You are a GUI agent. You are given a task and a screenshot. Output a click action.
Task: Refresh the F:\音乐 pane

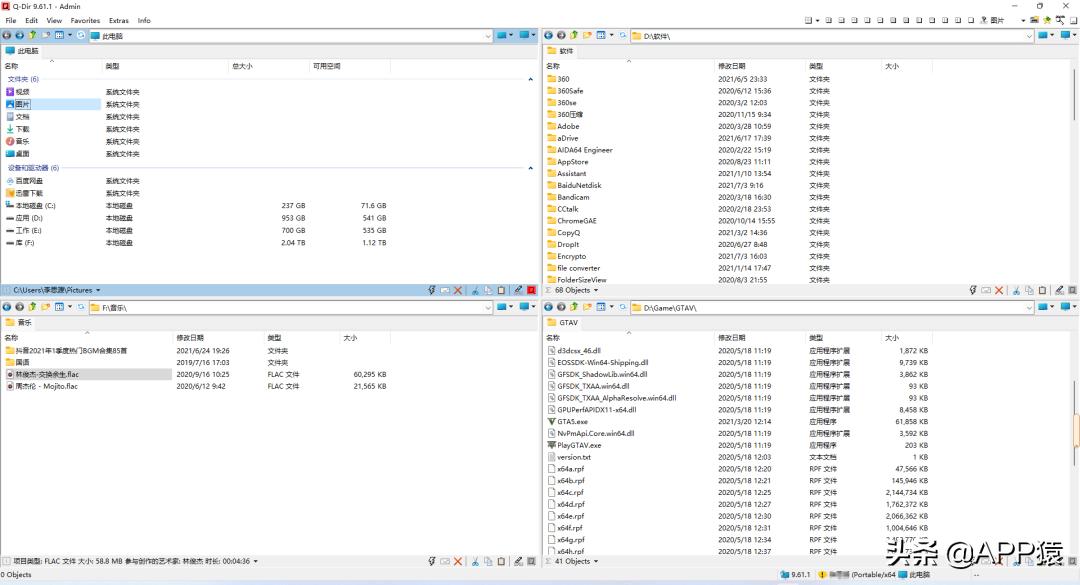pos(81,307)
